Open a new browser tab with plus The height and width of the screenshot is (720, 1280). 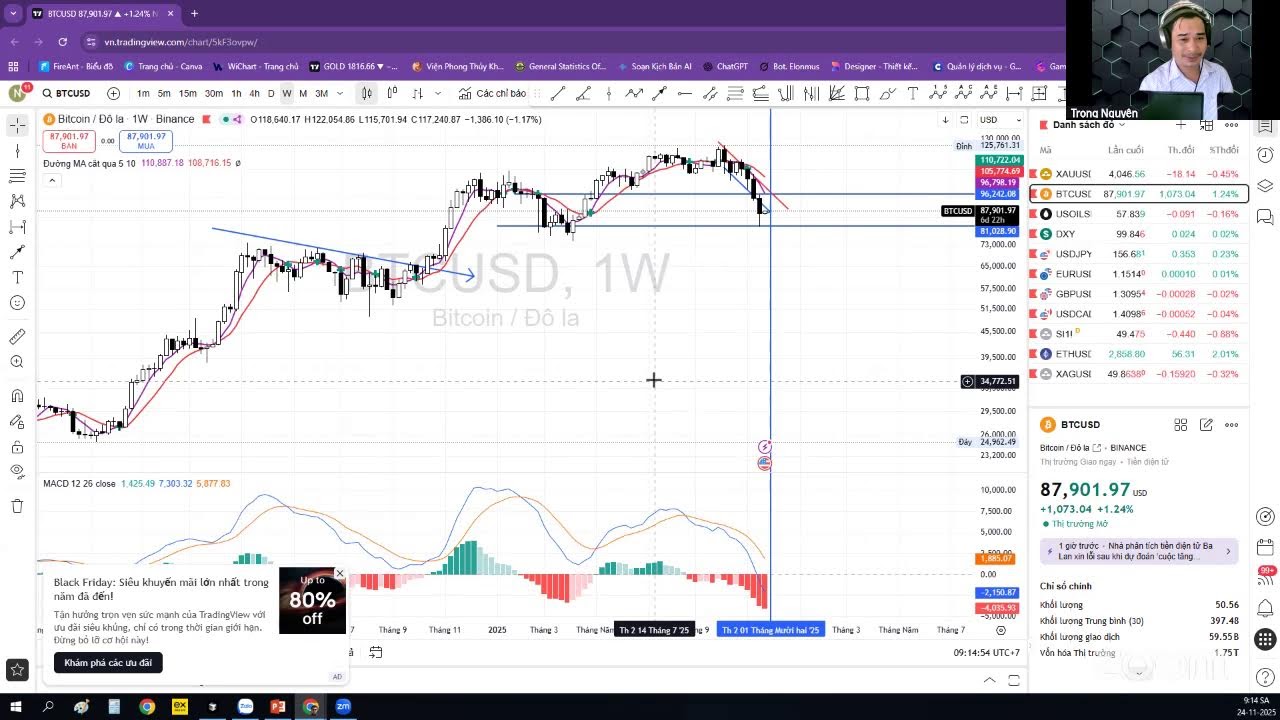coord(194,14)
